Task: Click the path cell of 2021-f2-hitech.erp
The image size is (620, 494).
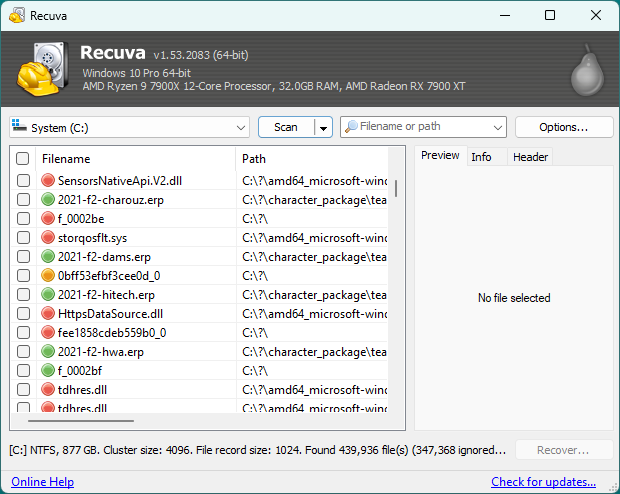Action: coord(314,295)
